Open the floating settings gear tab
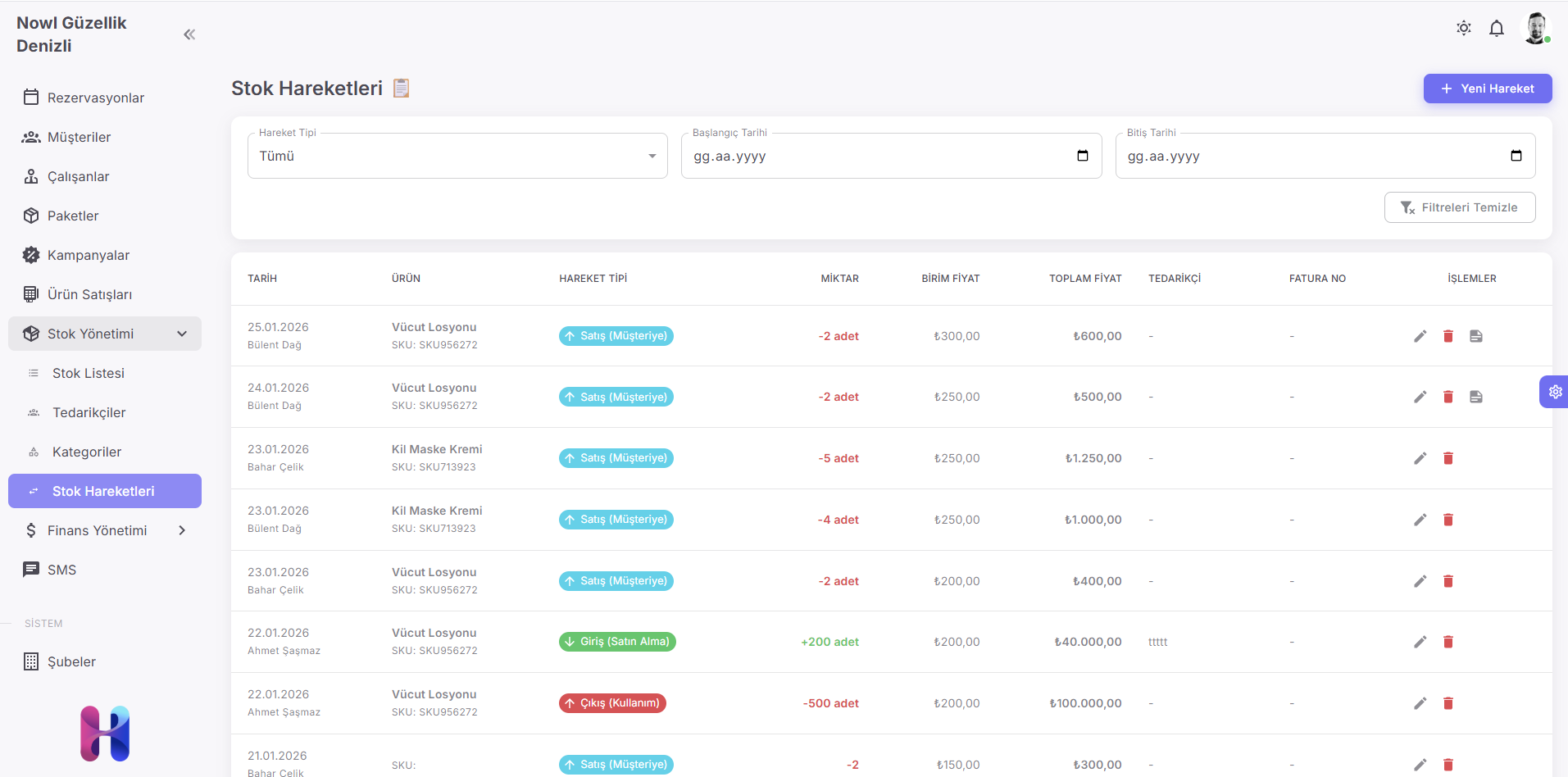Screen dimensions: 1568x777 [x=1555, y=392]
